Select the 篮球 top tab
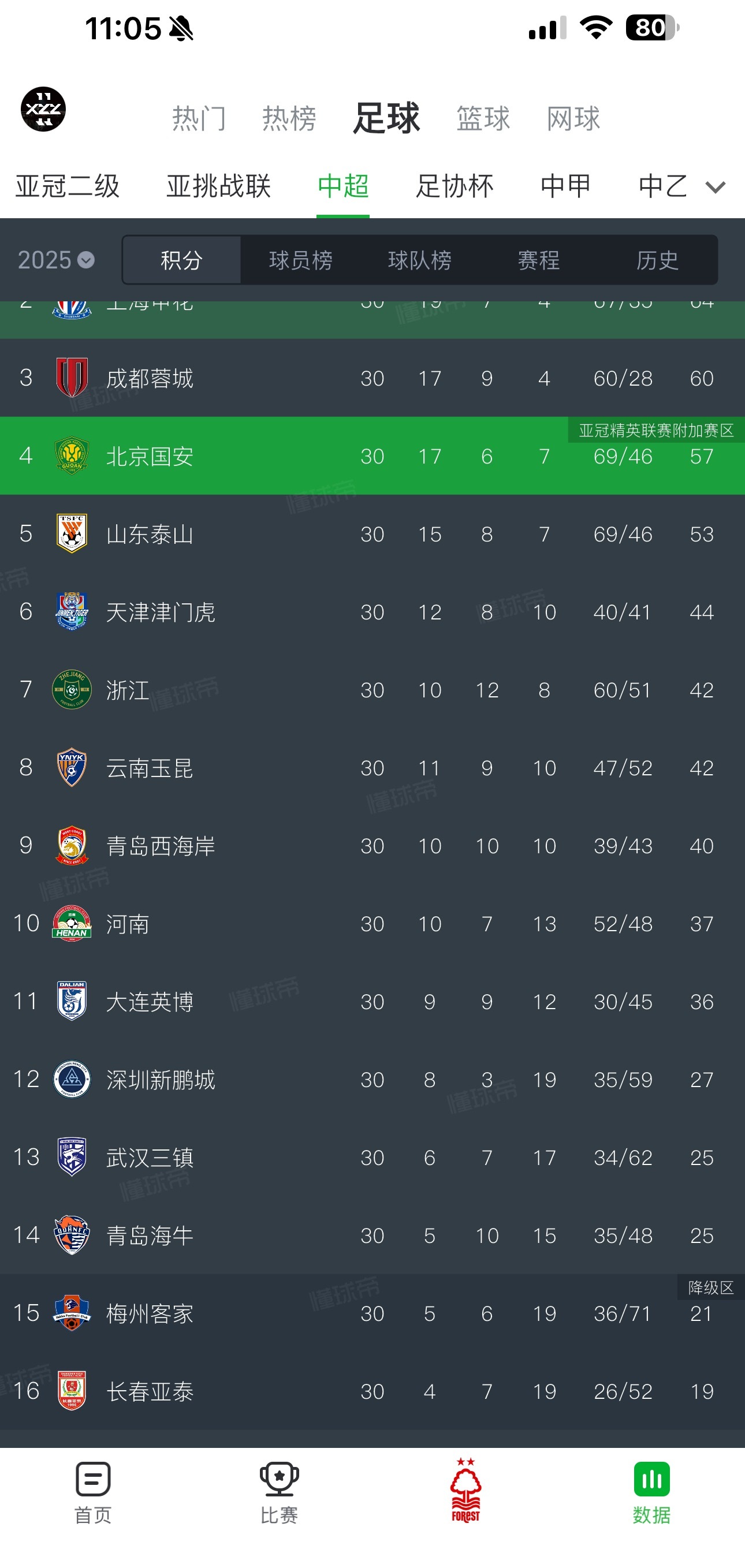The height and width of the screenshot is (1568, 745). tap(483, 118)
